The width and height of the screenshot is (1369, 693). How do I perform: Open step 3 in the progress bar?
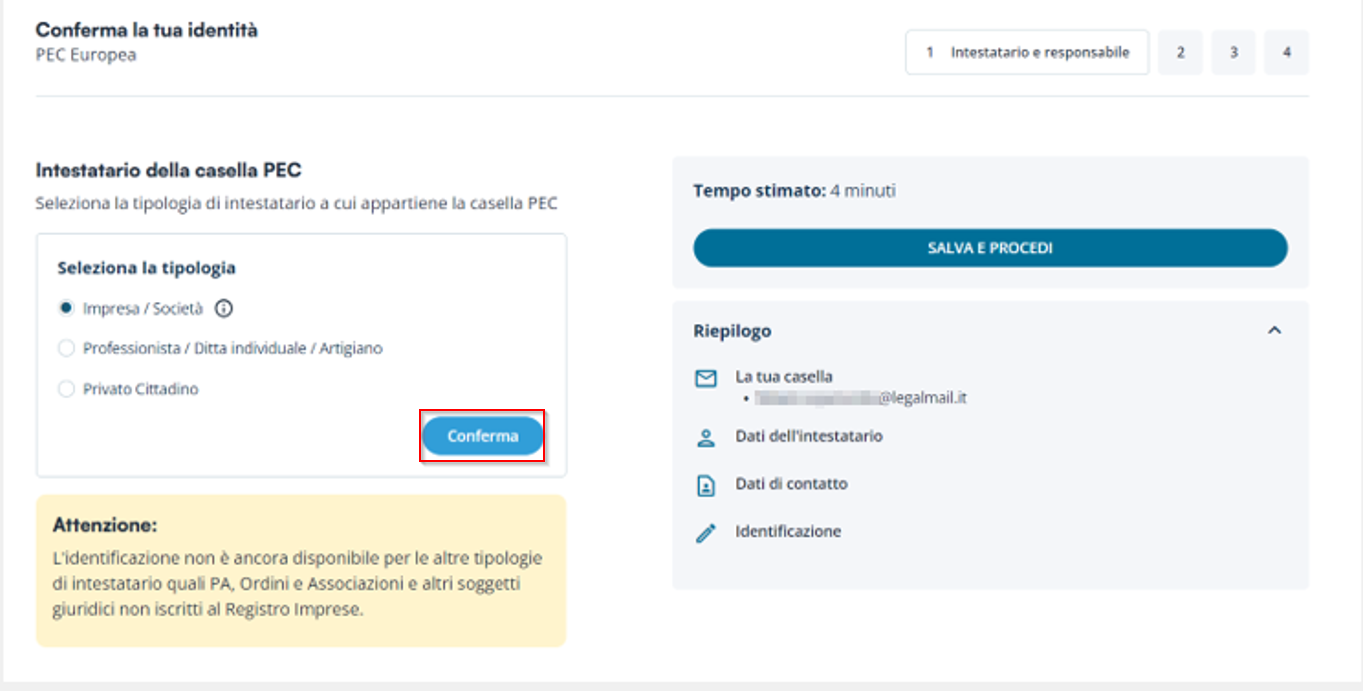click(x=1233, y=53)
